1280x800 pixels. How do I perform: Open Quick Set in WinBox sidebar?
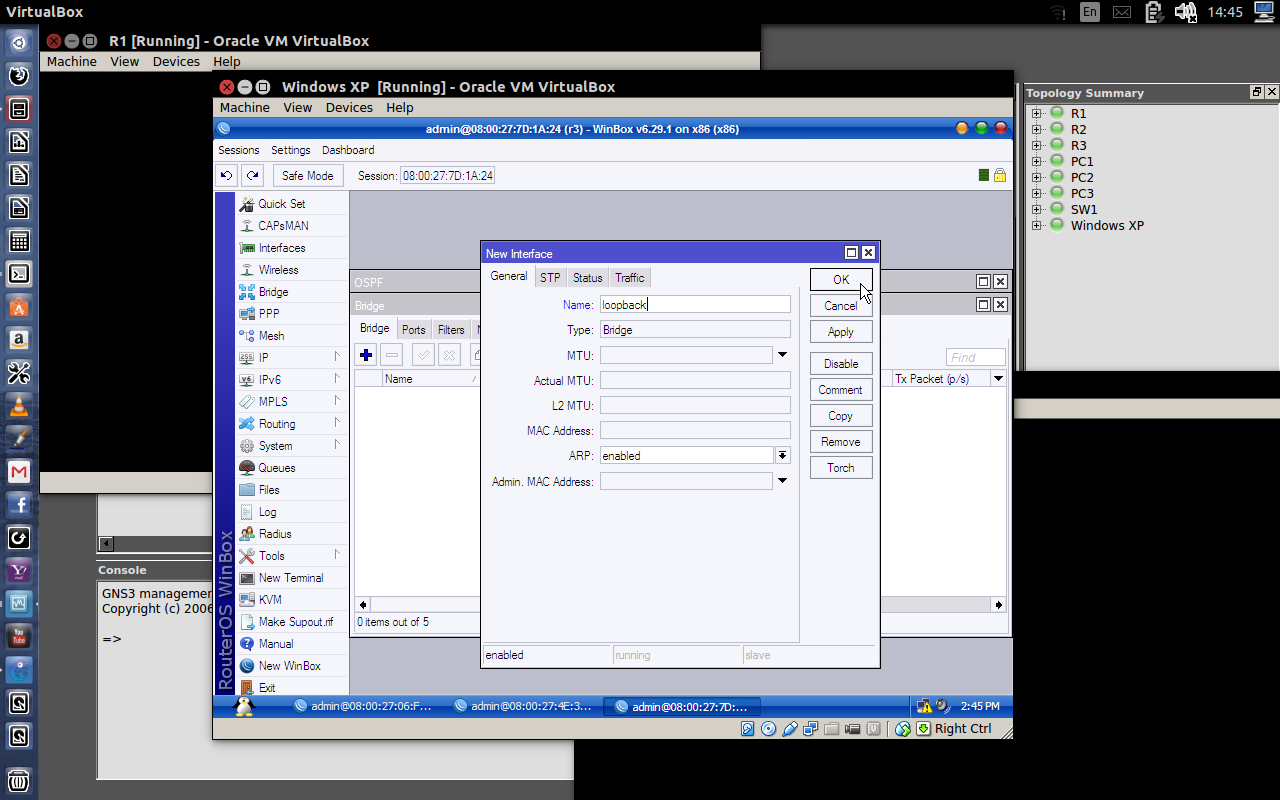point(282,203)
